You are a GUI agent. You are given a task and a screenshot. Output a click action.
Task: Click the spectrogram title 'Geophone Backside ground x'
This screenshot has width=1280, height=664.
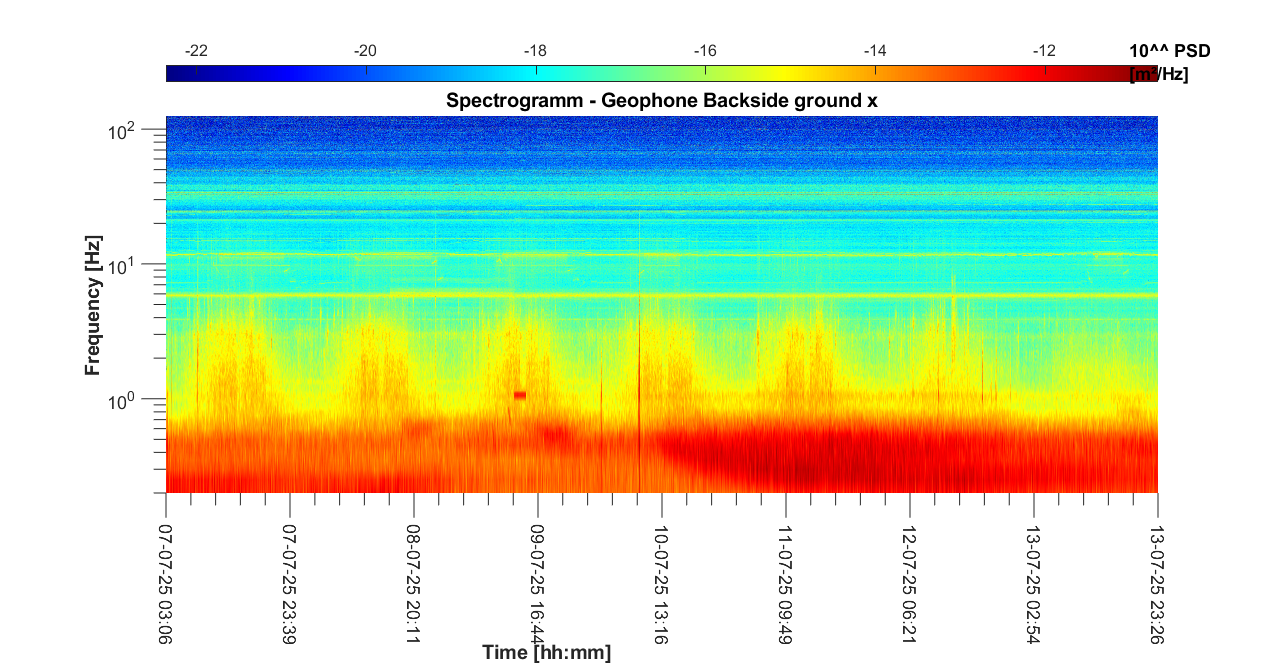point(661,101)
